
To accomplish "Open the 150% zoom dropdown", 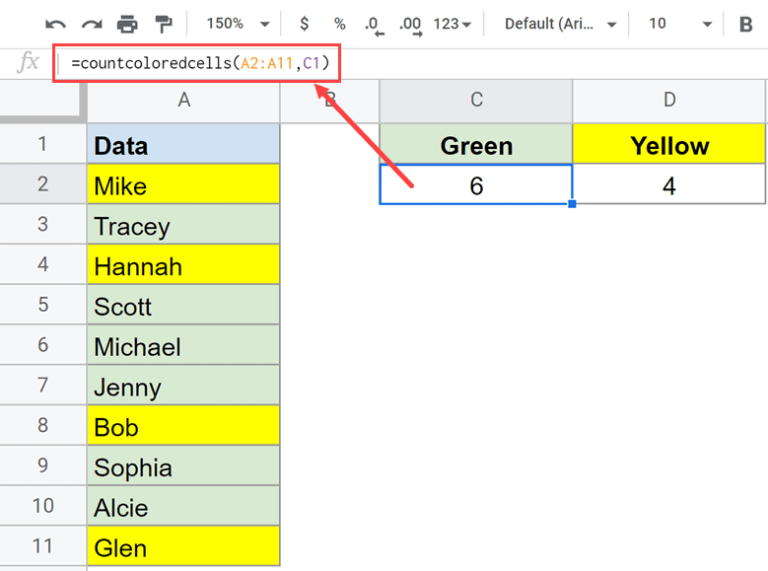I will tap(237, 23).
